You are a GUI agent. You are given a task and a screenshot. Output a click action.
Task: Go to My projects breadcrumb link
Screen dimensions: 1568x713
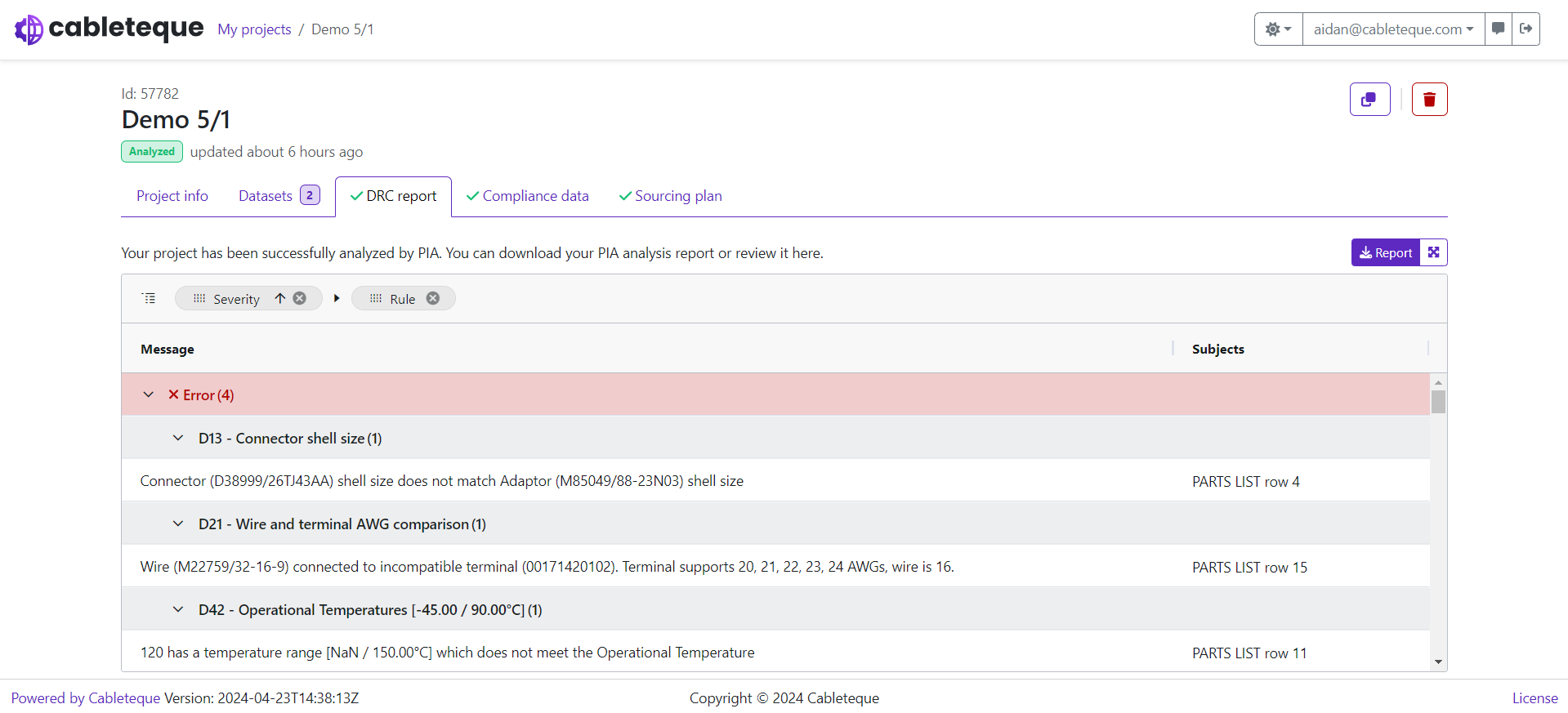tap(254, 29)
